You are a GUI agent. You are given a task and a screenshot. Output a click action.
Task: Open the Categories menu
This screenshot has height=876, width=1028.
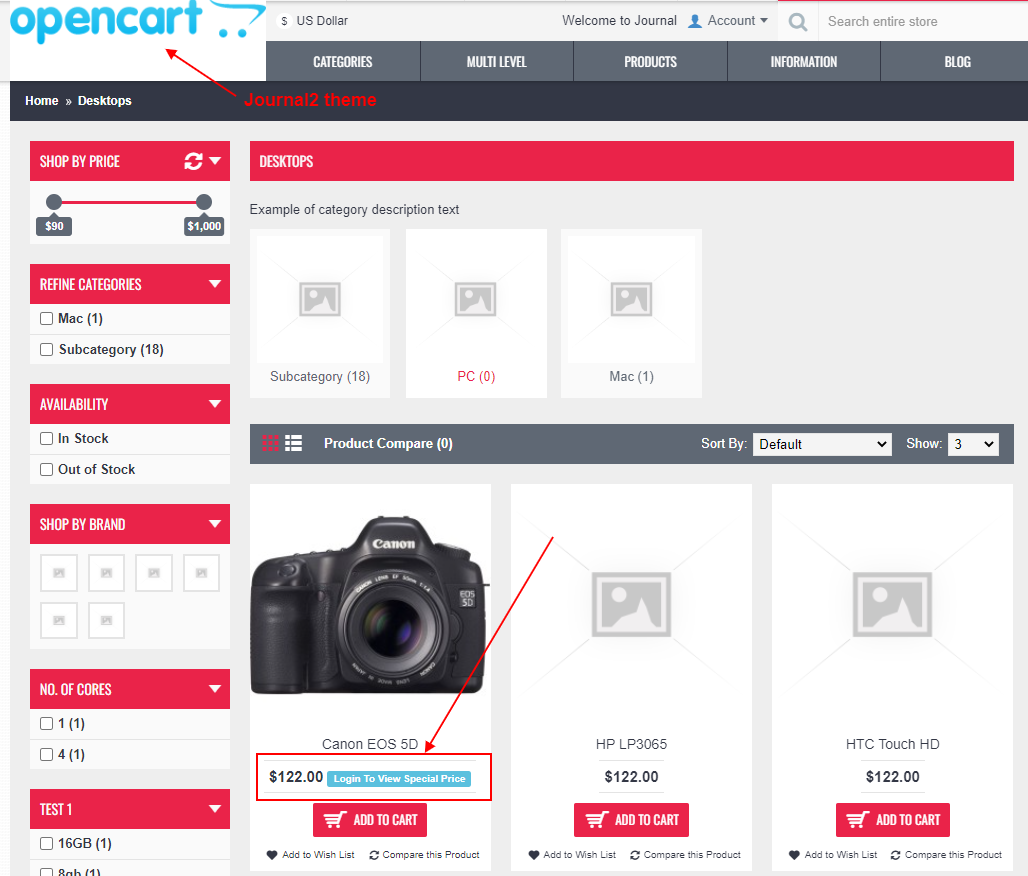pos(342,60)
